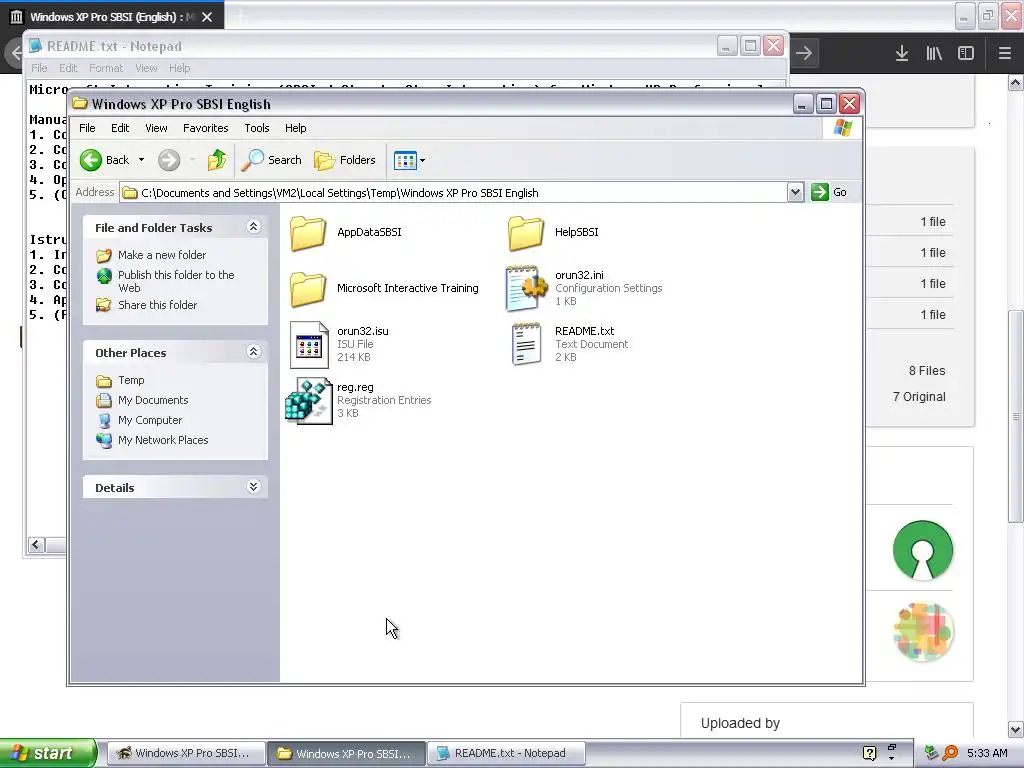Click the colorful mosaic logo thumbnail
Viewport: 1024px width, 768px height.
click(x=923, y=632)
